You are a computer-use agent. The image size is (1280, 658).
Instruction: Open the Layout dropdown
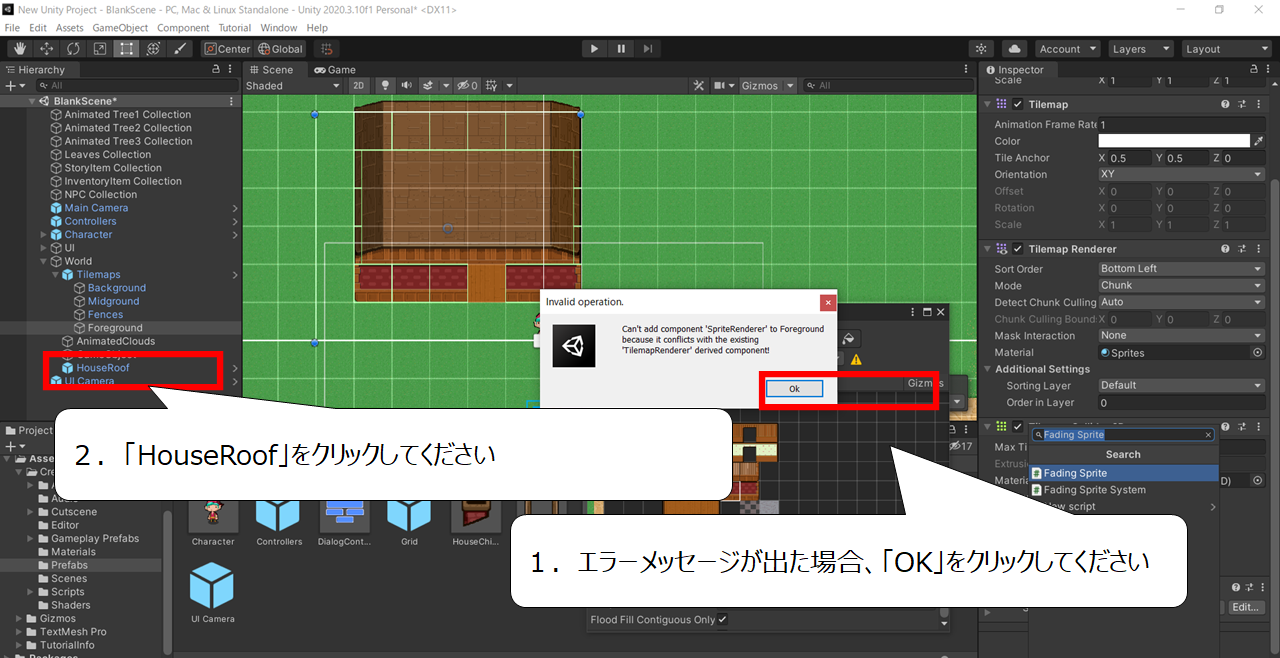(1226, 48)
